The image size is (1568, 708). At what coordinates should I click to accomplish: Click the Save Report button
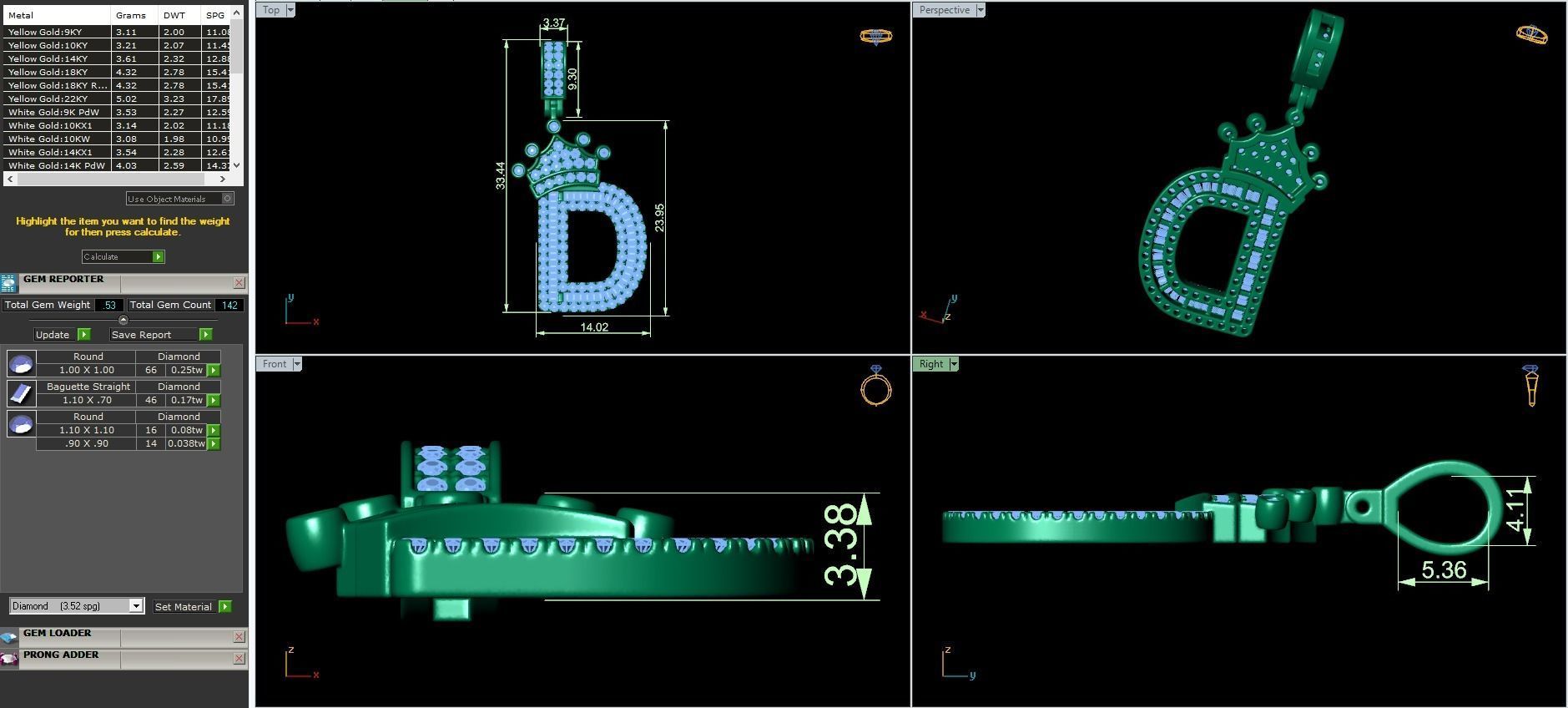154,334
